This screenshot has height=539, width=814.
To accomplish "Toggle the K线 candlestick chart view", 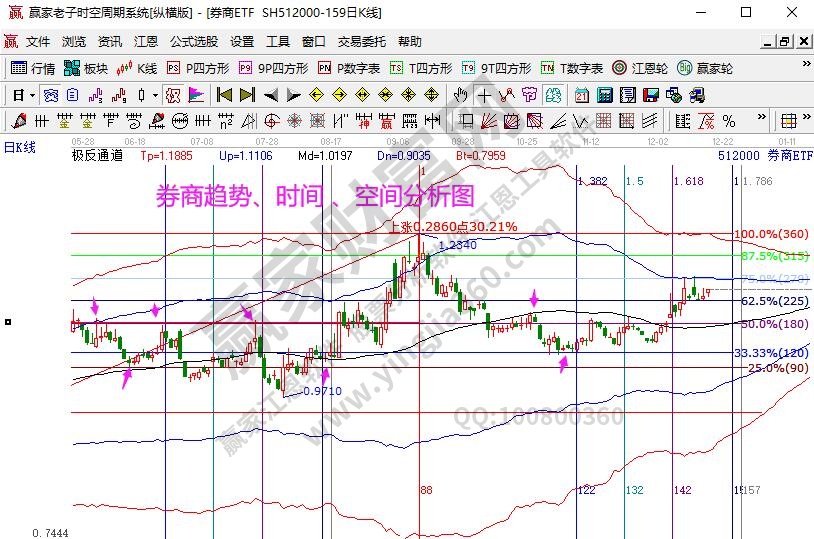I will click(x=137, y=68).
